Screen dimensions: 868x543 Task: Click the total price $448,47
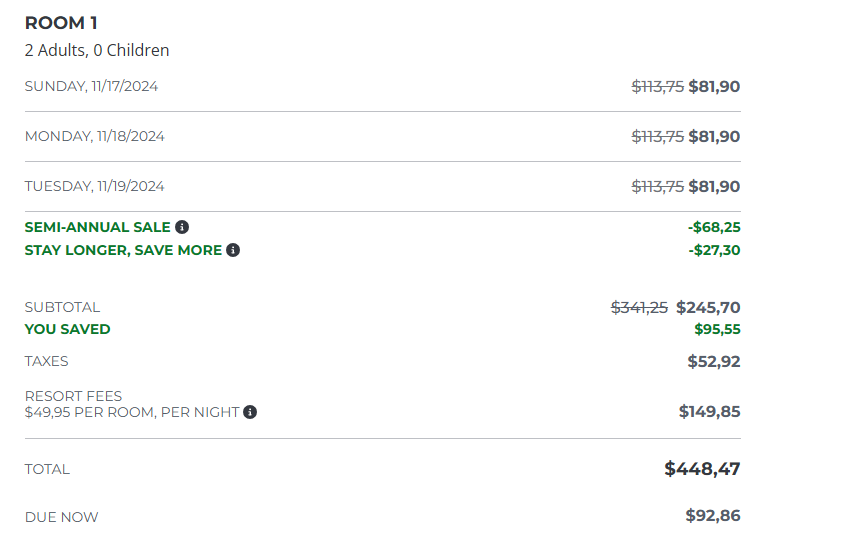coord(702,469)
